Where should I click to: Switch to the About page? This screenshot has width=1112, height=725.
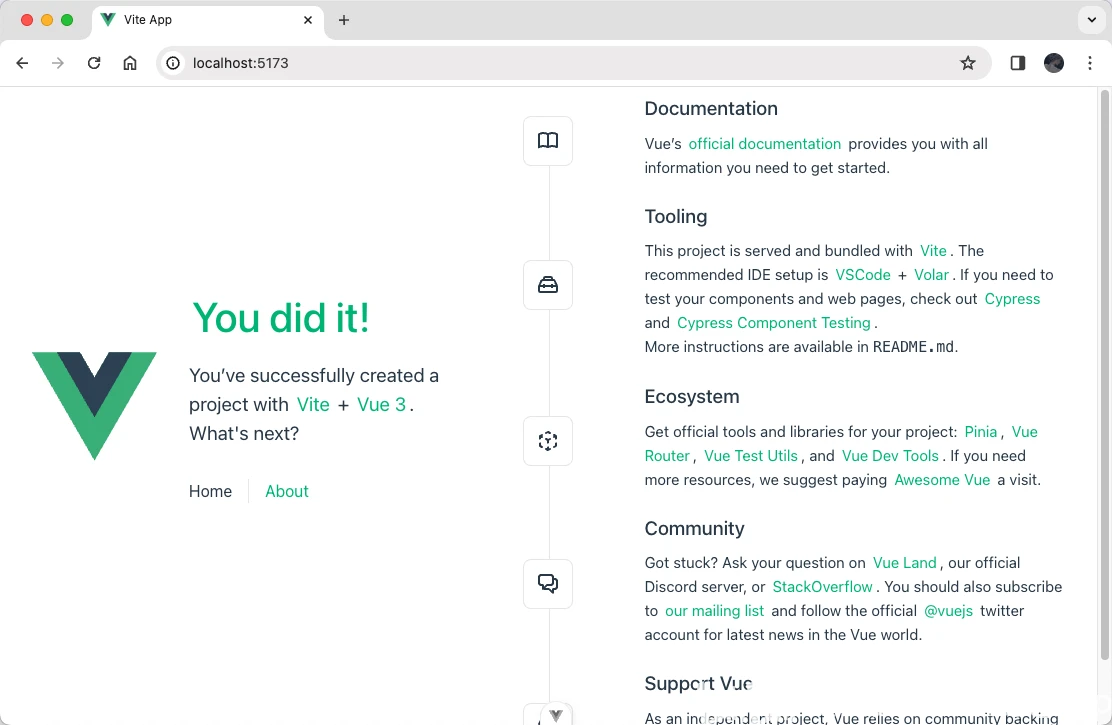tap(287, 491)
